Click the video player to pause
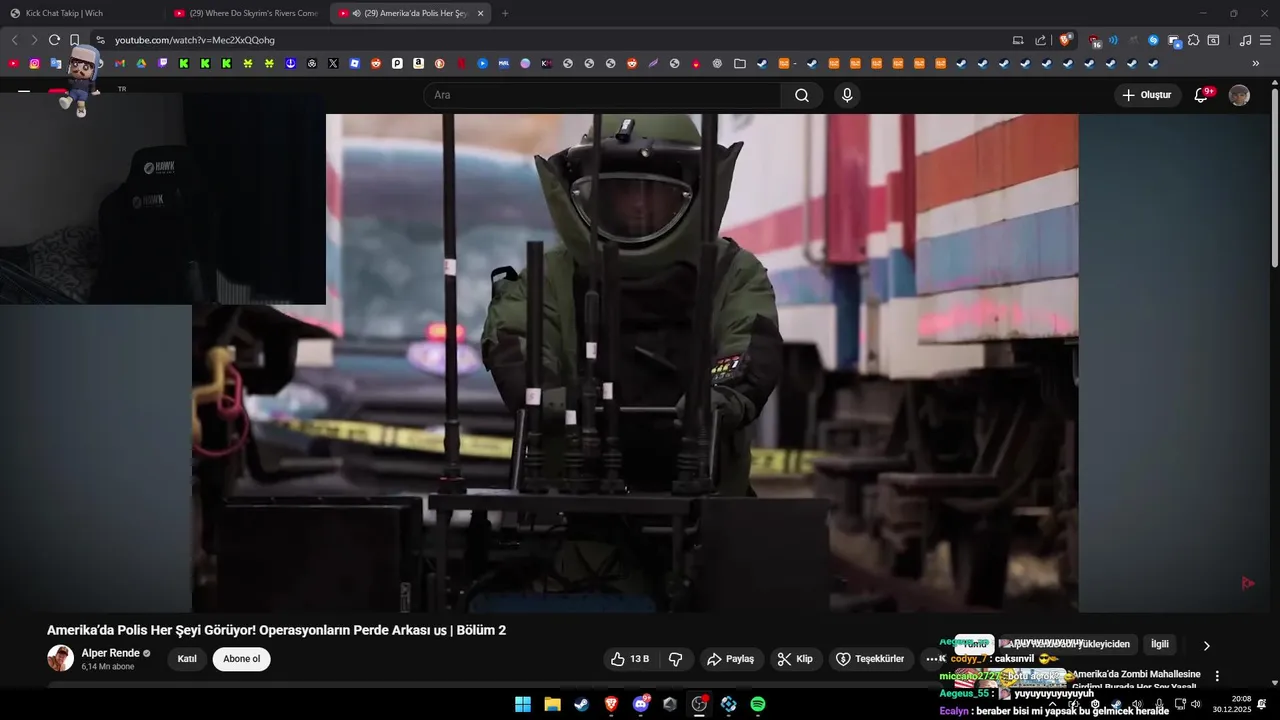 coord(635,362)
